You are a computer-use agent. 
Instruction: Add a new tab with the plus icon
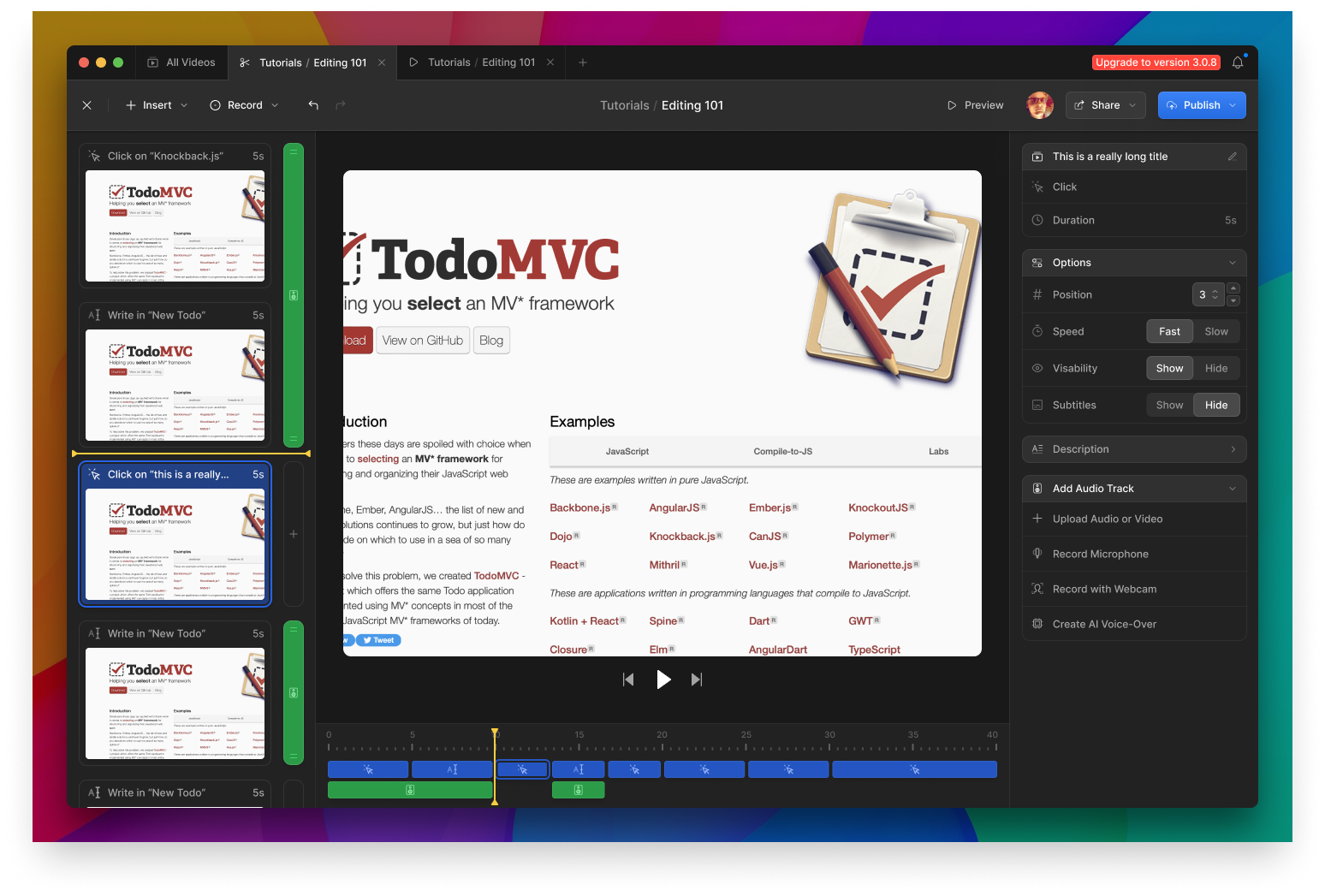point(583,62)
